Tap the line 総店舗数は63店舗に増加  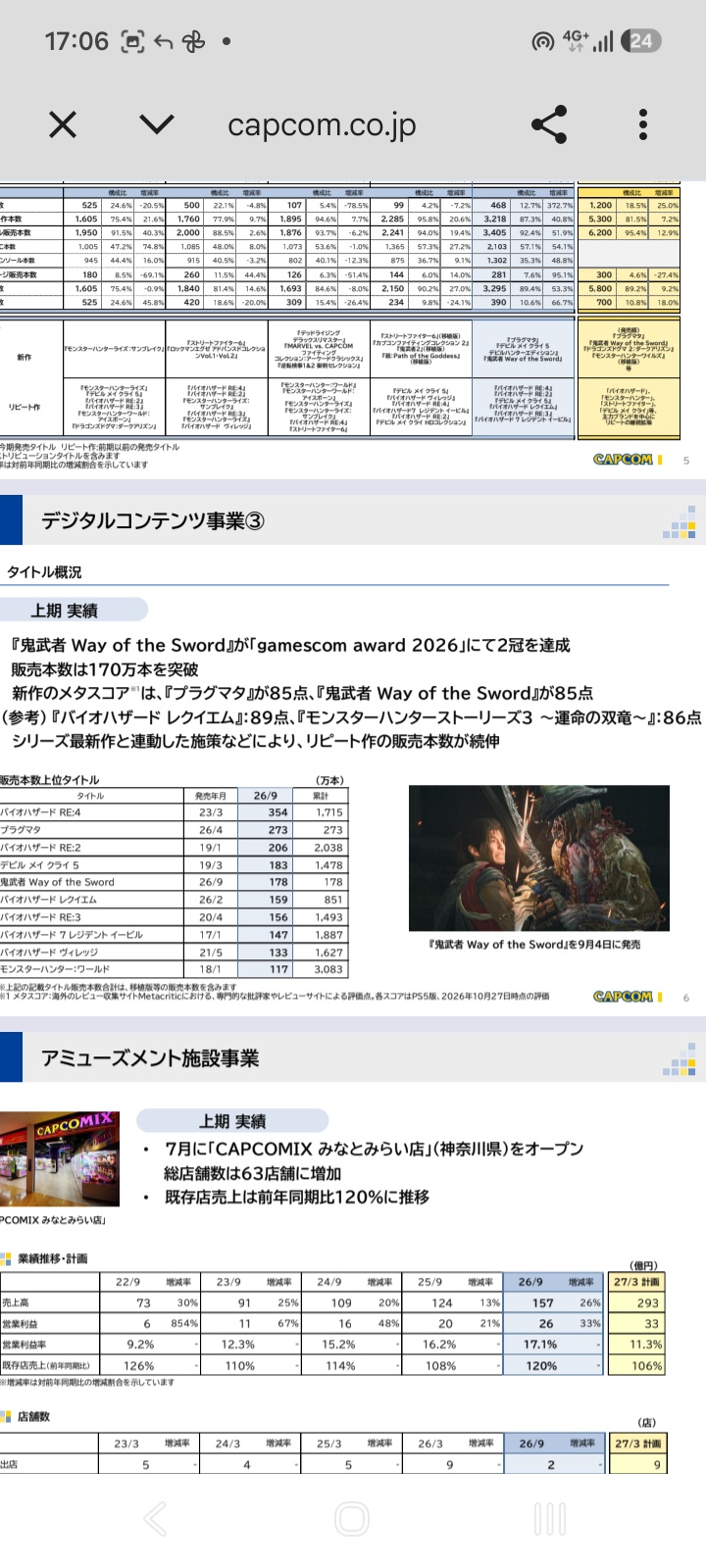tap(252, 1173)
